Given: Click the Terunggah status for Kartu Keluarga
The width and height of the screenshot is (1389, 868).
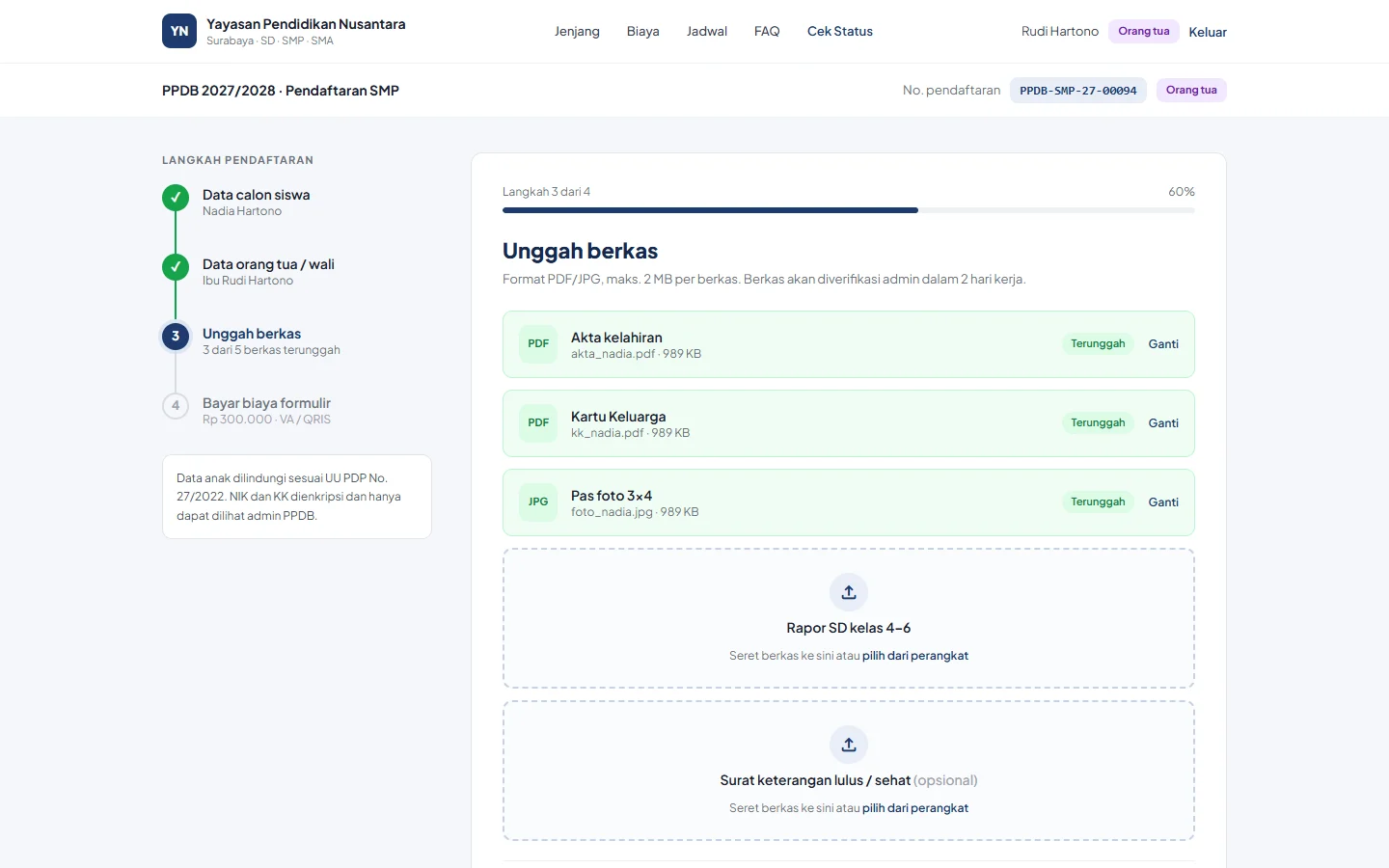Looking at the screenshot, I should pyautogui.click(x=1098, y=423).
